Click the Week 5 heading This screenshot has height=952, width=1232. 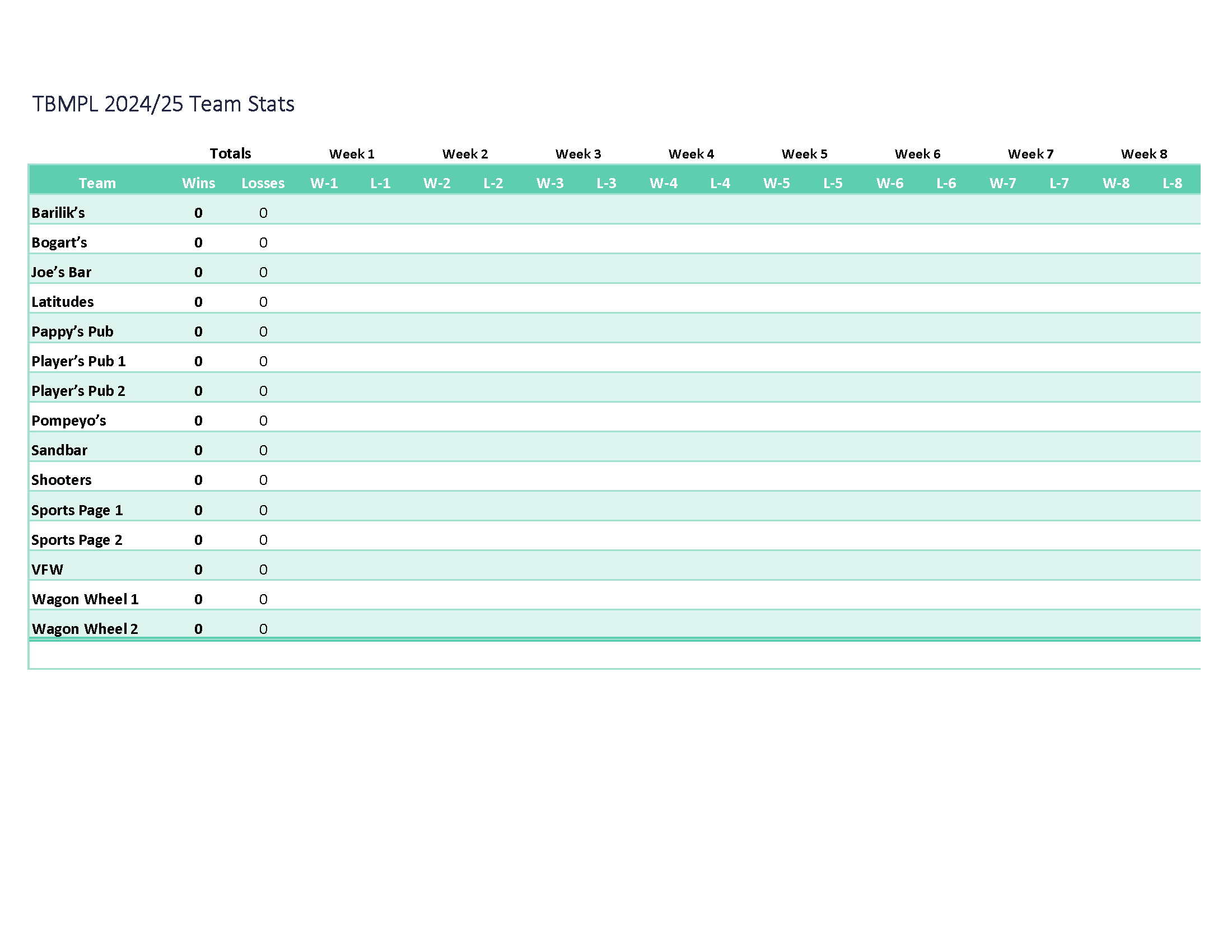[x=804, y=154]
